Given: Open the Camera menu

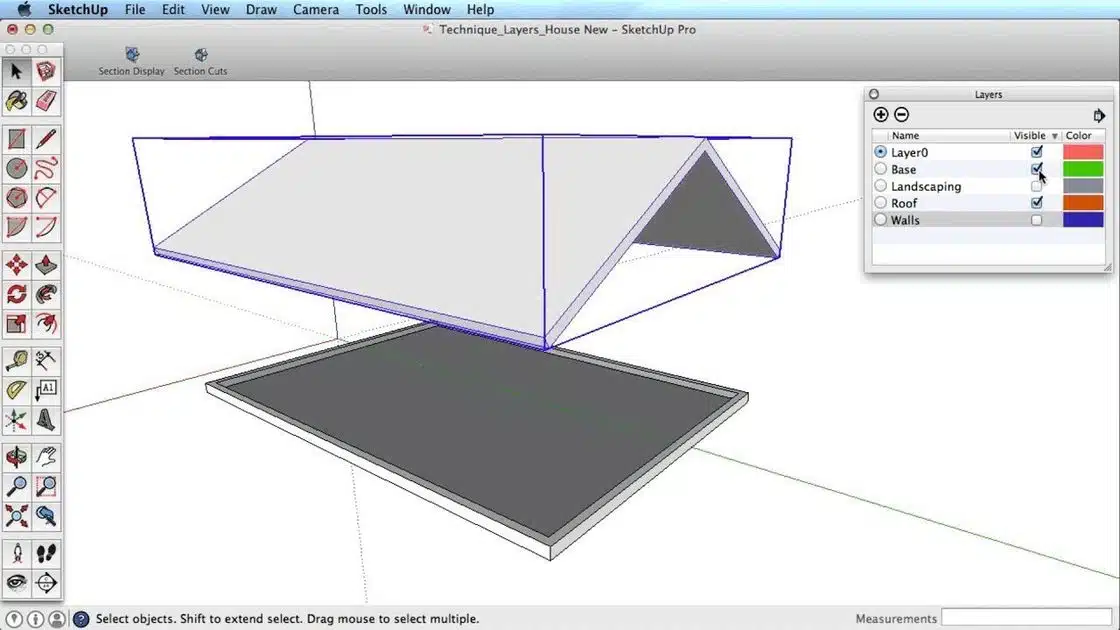Looking at the screenshot, I should (x=315, y=9).
